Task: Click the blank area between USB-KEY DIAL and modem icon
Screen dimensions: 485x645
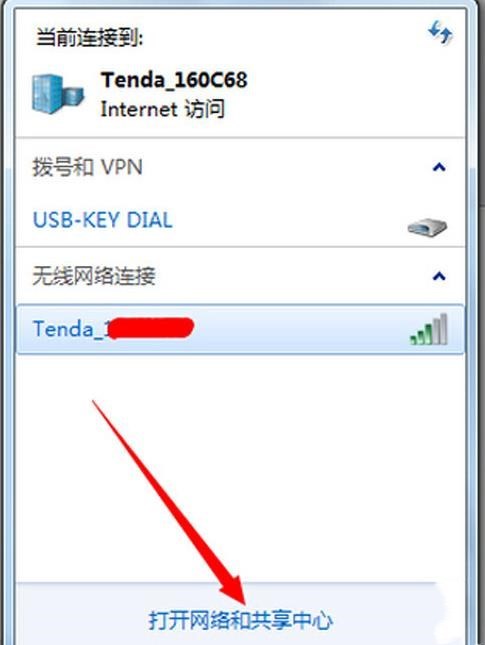Action: pos(288,221)
